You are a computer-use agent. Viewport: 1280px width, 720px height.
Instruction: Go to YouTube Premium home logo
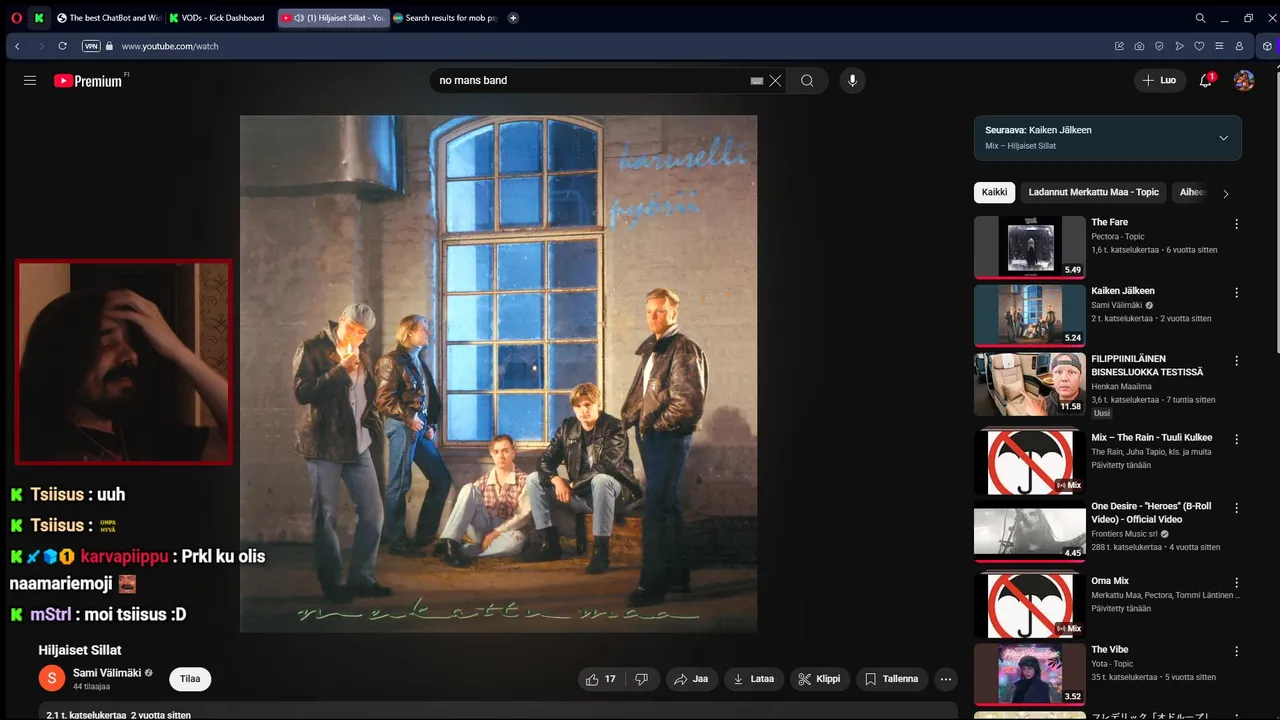[90, 81]
